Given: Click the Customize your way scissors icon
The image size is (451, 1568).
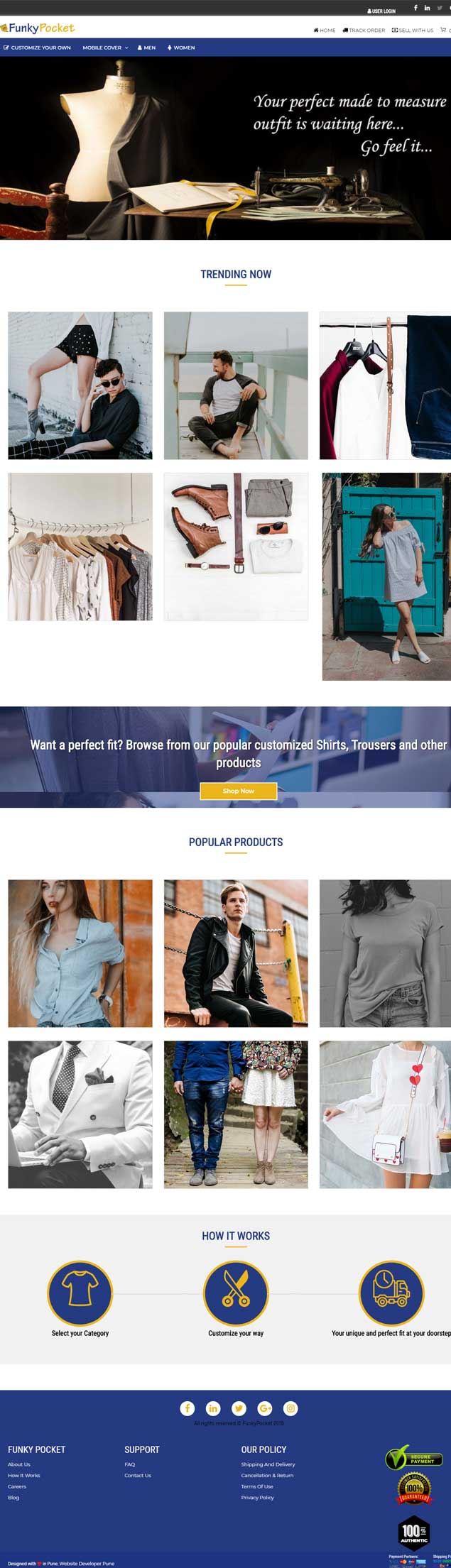Looking at the screenshot, I should click(x=236, y=1293).
